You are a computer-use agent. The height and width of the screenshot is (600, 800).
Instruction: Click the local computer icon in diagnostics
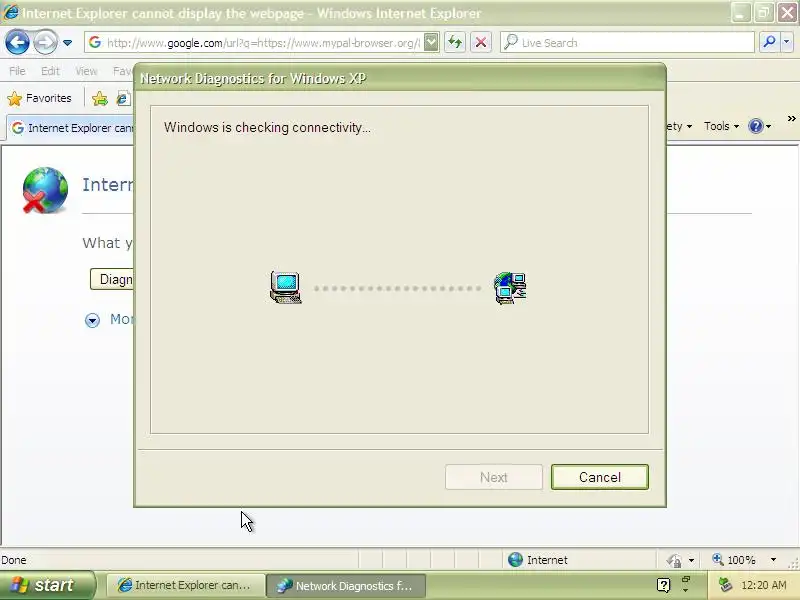click(286, 288)
